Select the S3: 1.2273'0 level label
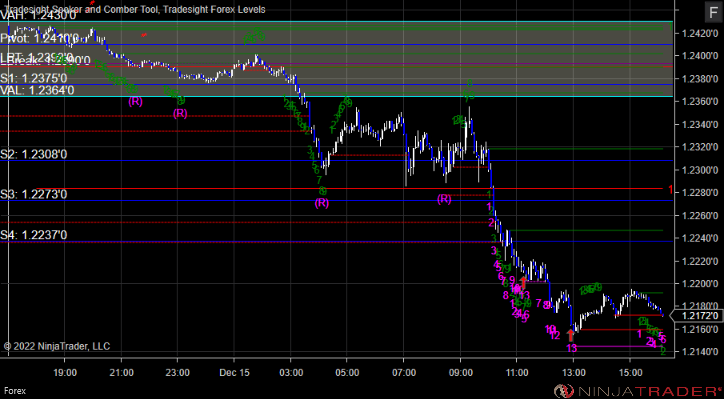This screenshot has height=399, width=724. [x=33, y=194]
